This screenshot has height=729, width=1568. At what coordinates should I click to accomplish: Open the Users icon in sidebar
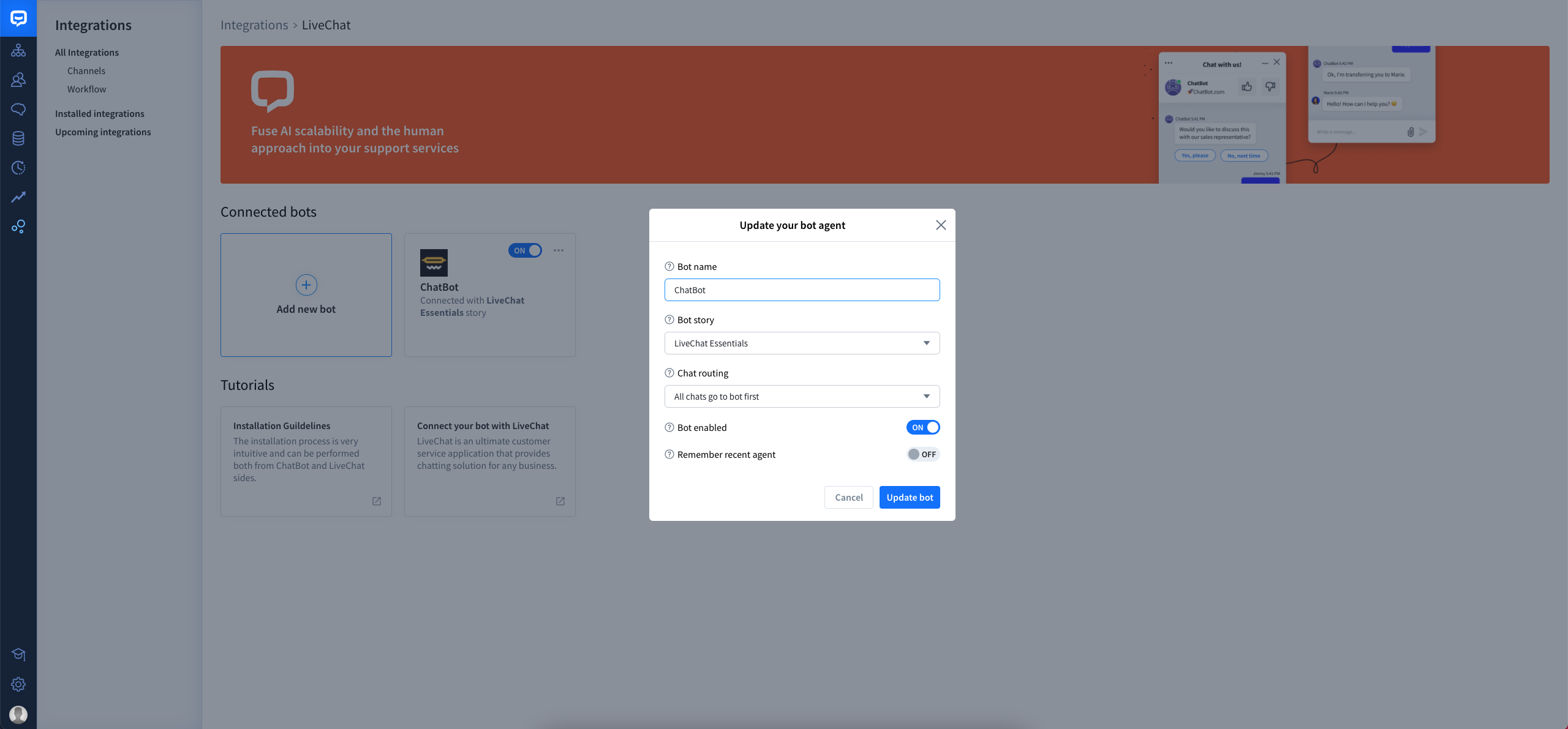point(18,80)
